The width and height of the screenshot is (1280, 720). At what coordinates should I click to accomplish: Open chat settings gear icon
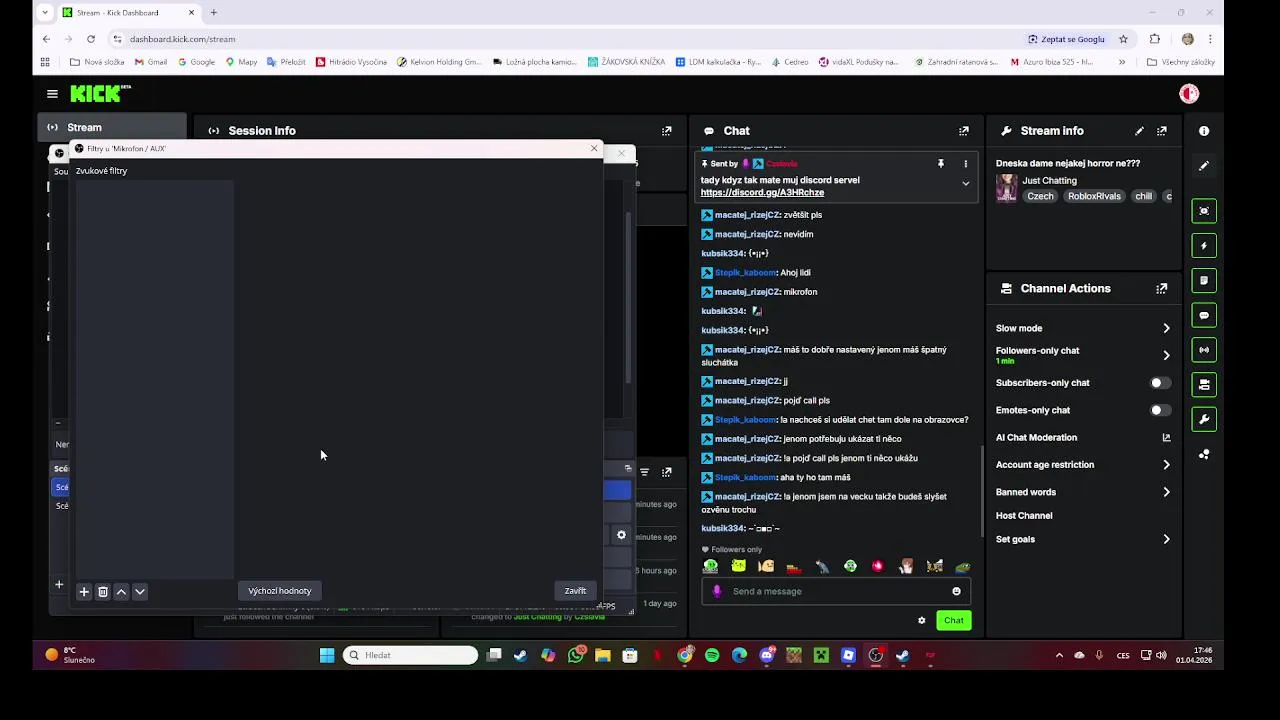pyautogui.click(x=921, y=621)
